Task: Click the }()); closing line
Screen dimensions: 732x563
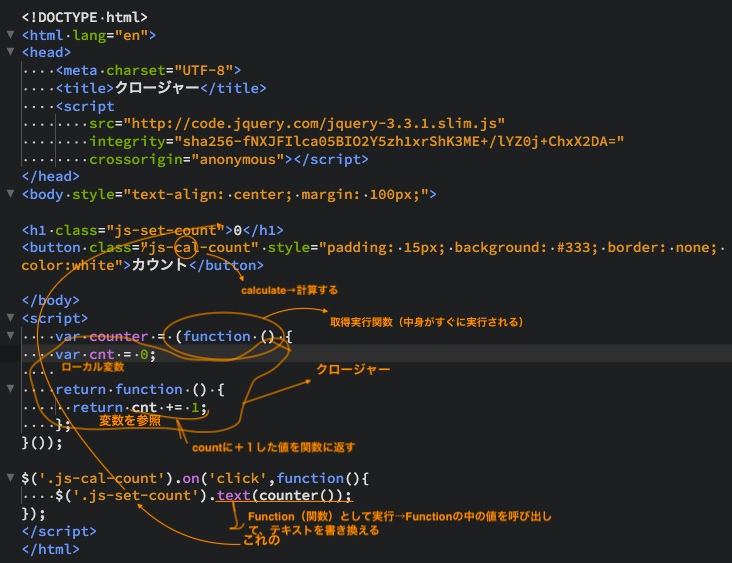Action: tap(42, 443)
